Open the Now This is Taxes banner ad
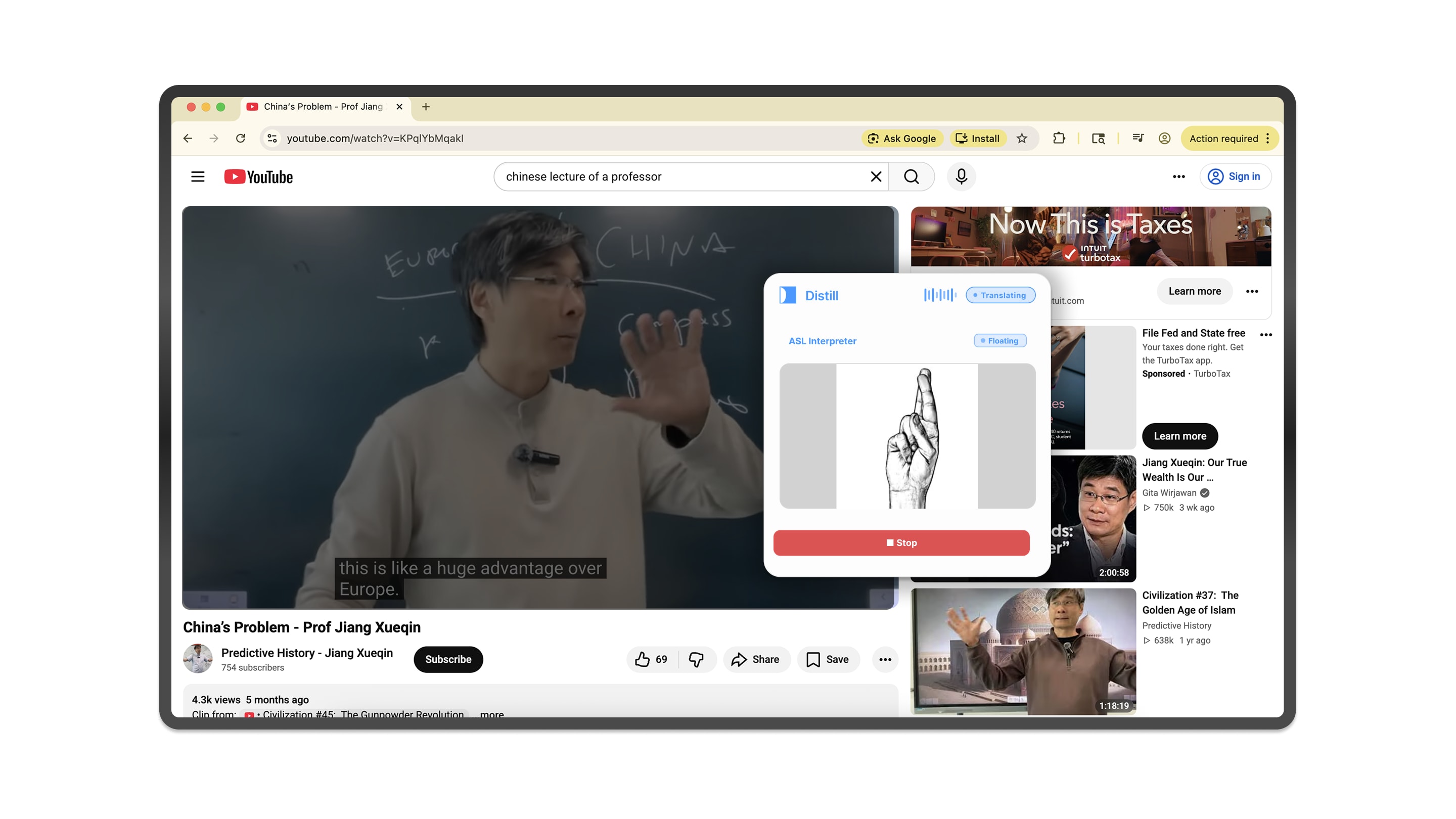Screen dimensions: 1456x819 click(1090, 236)
